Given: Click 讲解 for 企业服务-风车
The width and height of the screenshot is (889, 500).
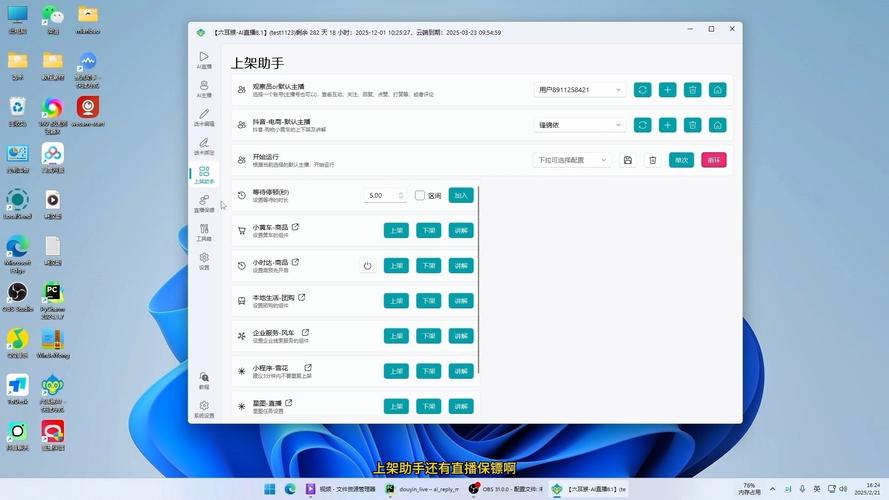Looking at the screenshot, I should 461,336.
